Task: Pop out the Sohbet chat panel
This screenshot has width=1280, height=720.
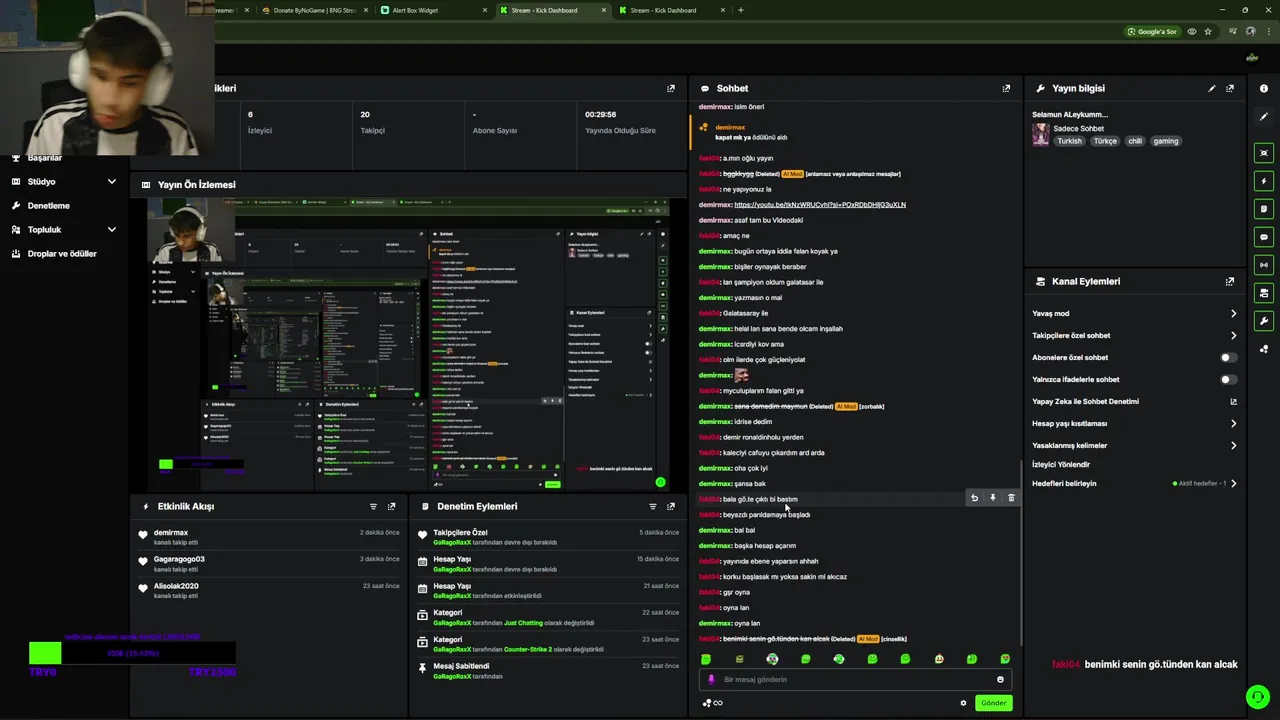Action: (x=1006, y=88)
